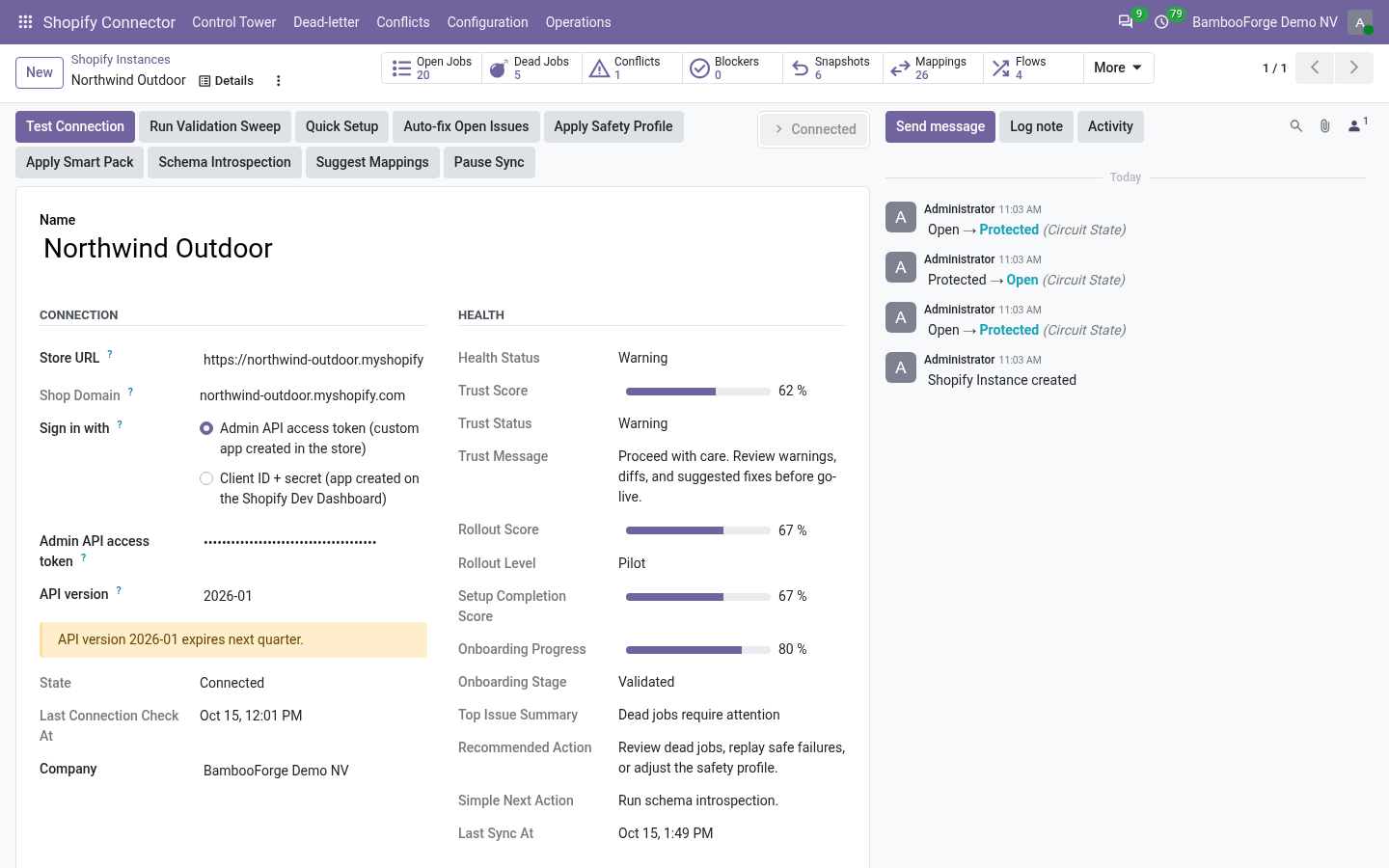Open the Blockers stat button
The width and height of the screenshot is (1389, 868).
pos(732,68)
